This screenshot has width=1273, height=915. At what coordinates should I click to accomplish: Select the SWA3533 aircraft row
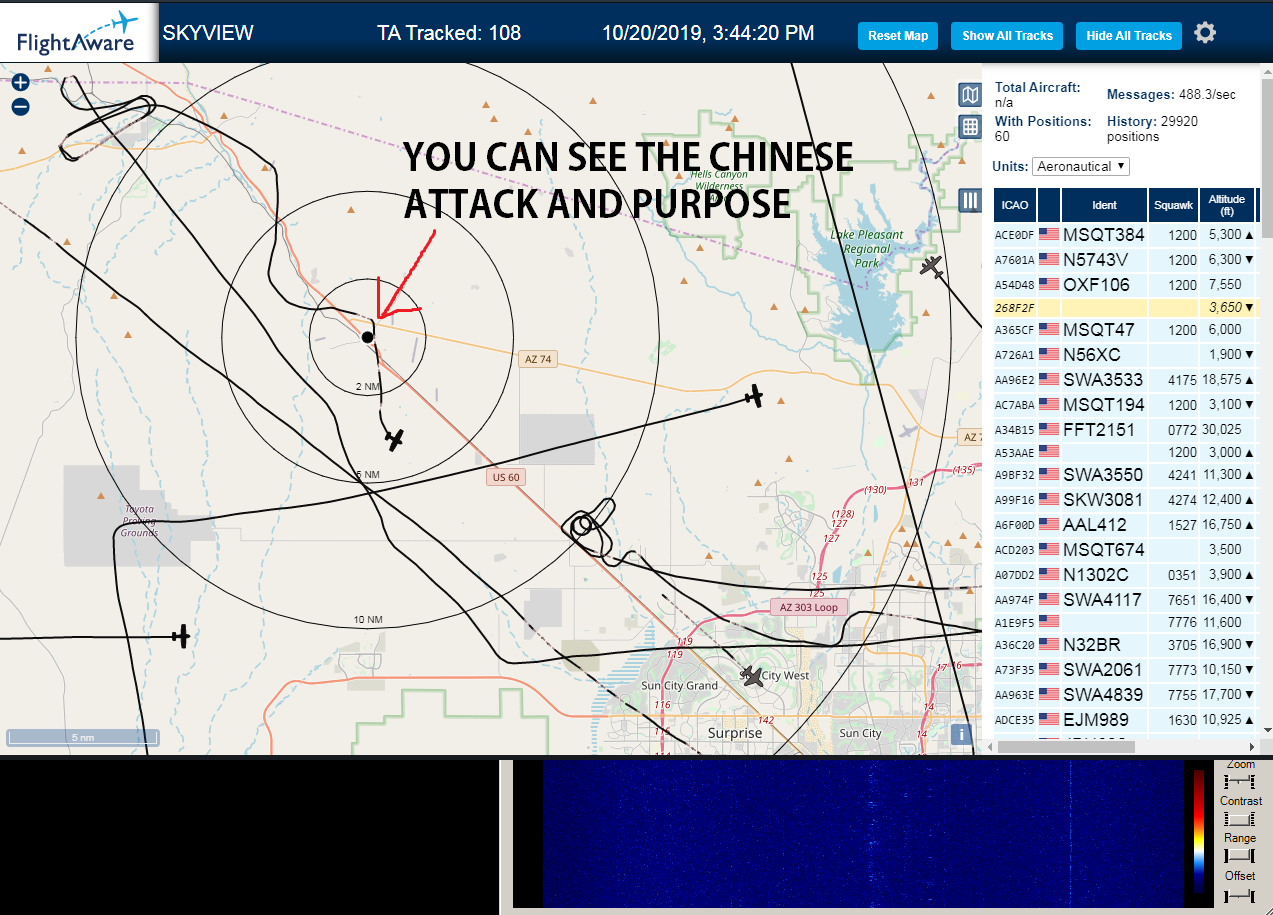click(x=1125, y=379)
